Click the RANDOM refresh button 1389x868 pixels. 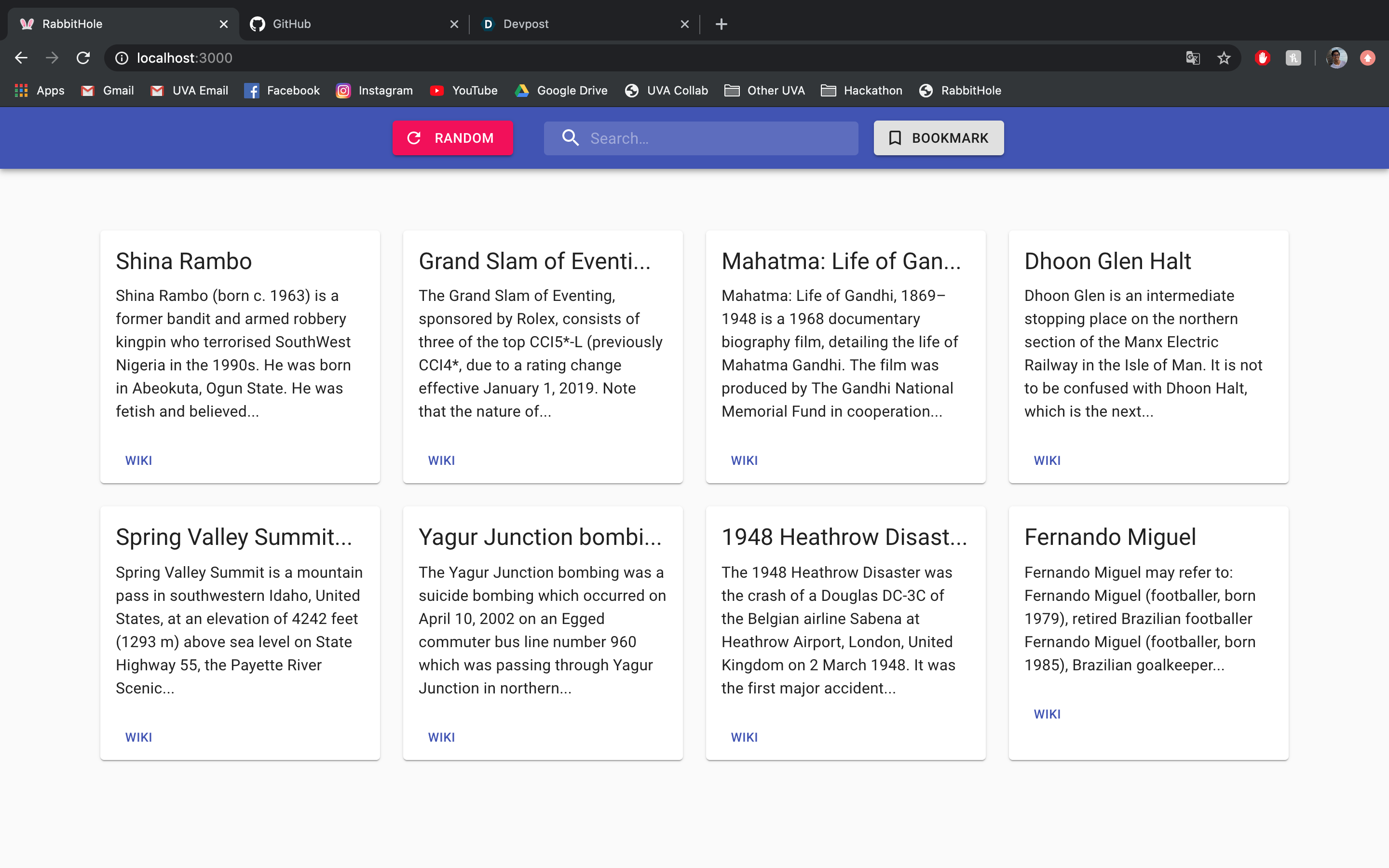point(452,138)
